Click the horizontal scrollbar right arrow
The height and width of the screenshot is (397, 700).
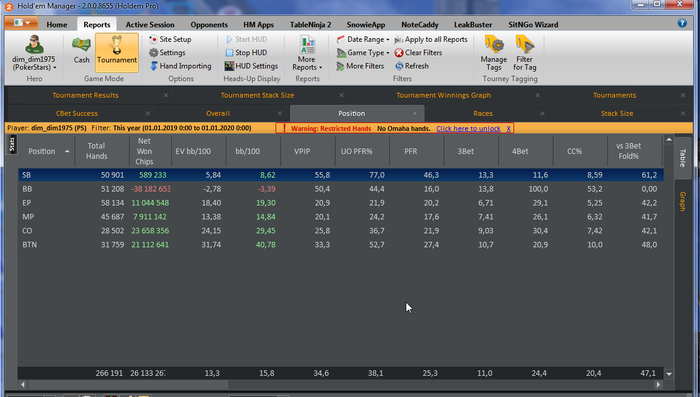click(658, 384)
